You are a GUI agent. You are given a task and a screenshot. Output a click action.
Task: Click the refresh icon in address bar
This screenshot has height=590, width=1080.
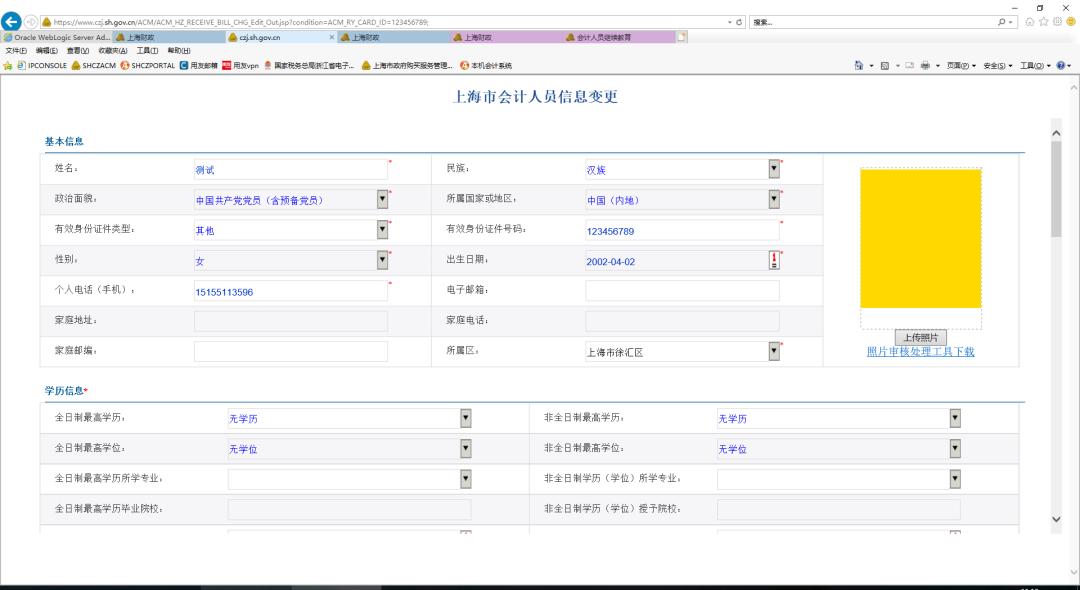738,22
